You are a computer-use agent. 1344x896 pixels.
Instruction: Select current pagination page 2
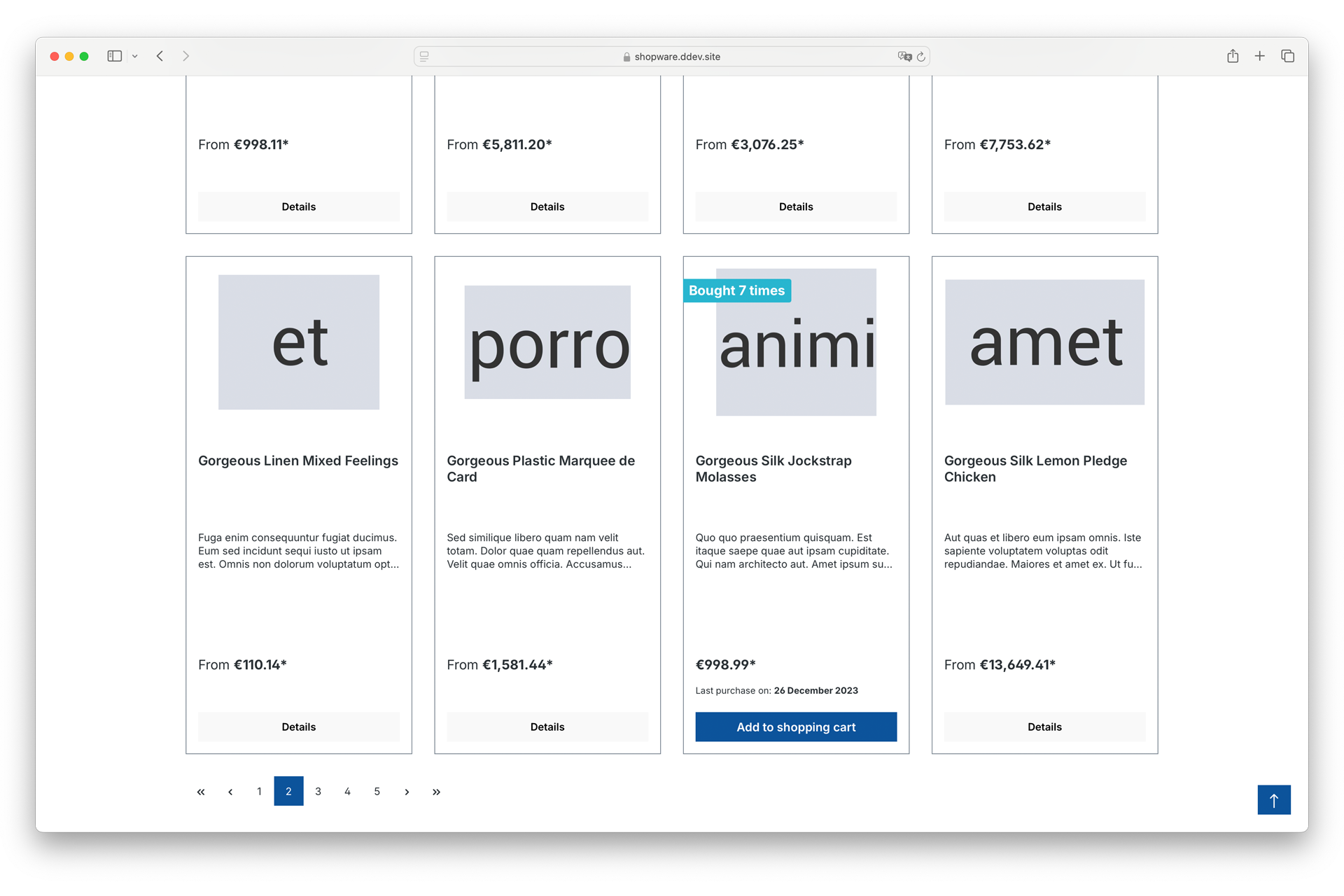coord(288,792)
